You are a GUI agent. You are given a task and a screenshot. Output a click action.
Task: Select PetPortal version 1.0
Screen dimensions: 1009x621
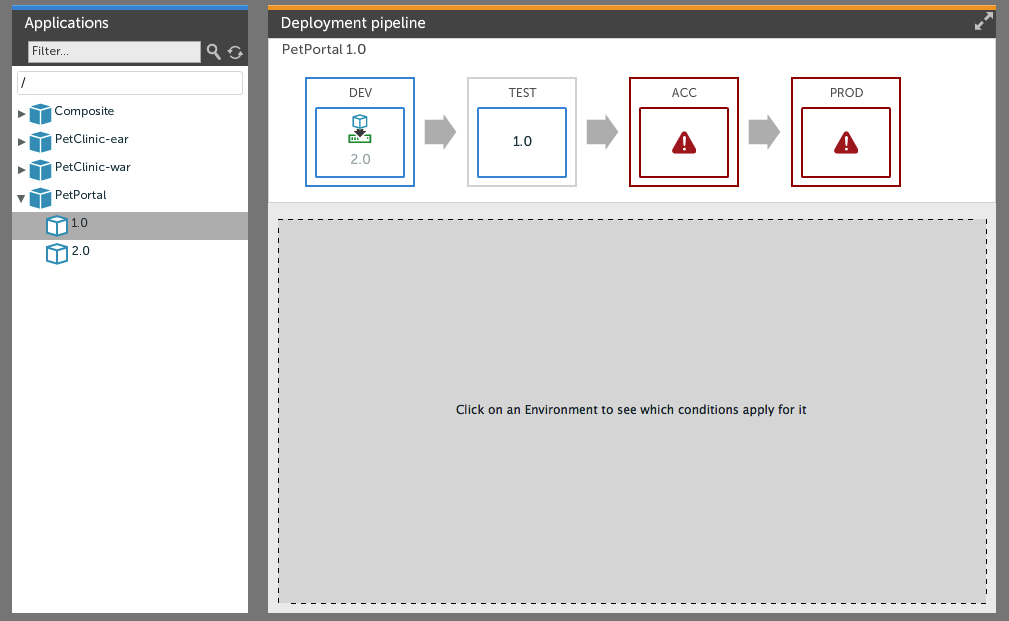click(80, 224)
